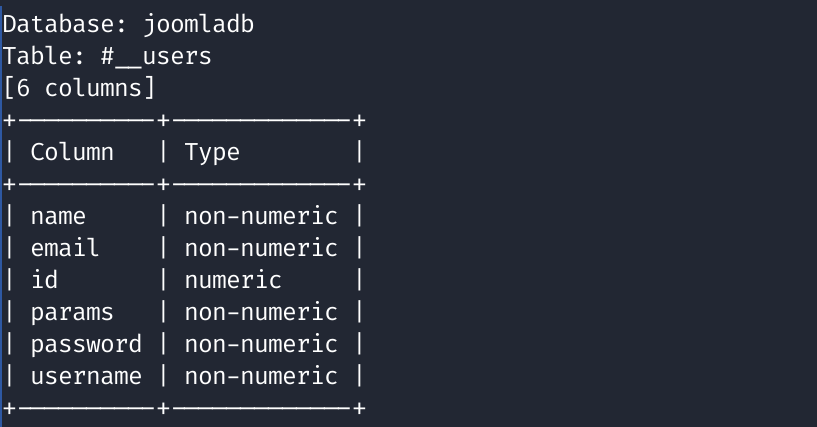Select the password column entry
The image size is (817, 427).
pos(86,344)
